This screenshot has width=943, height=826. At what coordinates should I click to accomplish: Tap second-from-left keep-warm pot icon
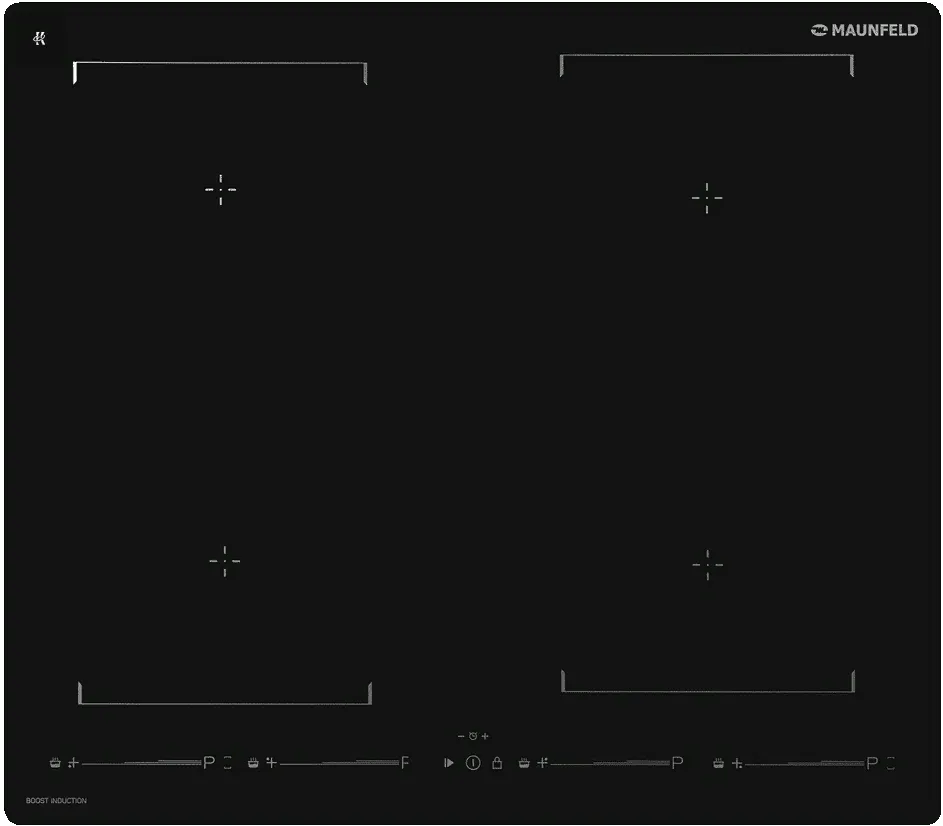click(x=253, y=763)
